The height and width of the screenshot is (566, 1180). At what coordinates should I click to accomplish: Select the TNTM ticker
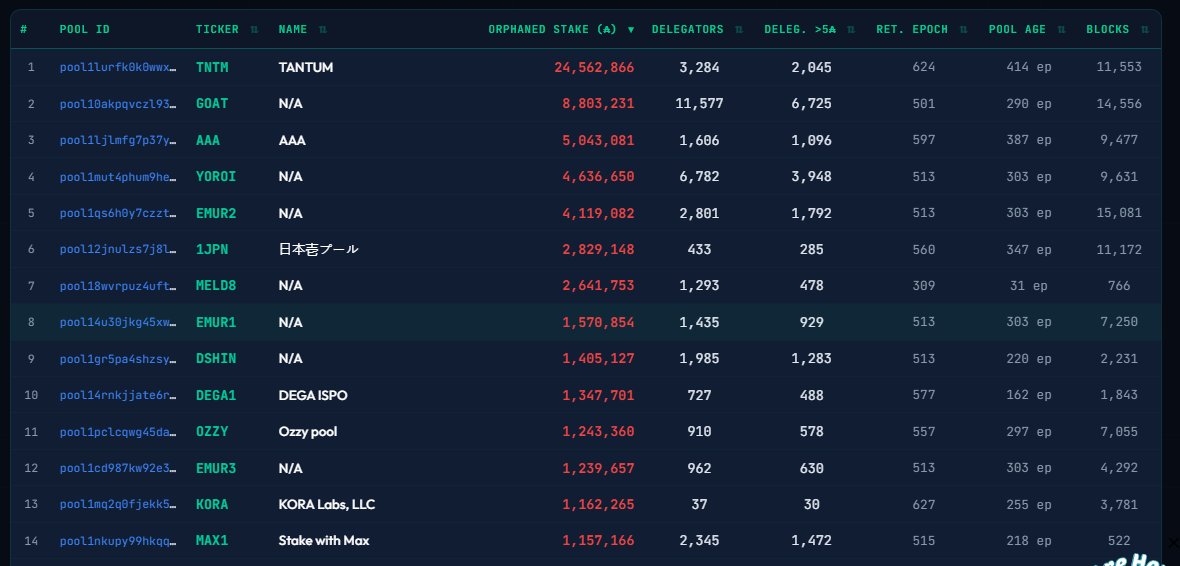212,67
